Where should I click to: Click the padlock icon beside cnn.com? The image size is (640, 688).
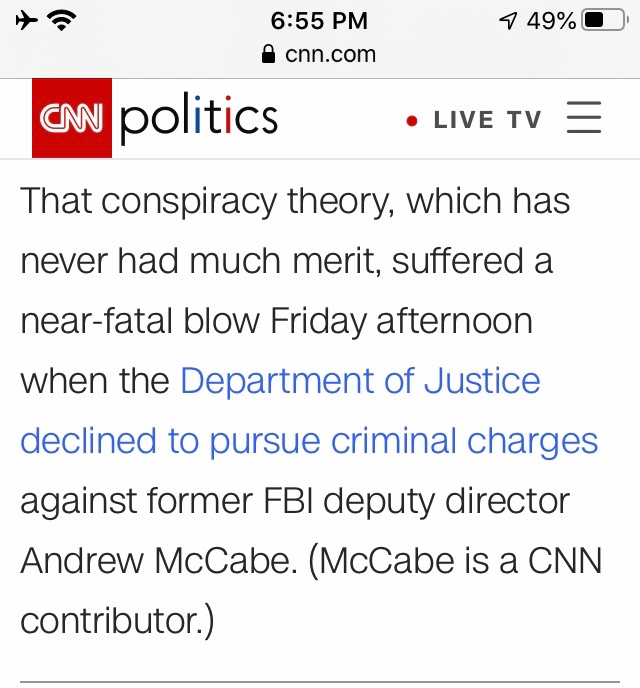point(267,55)
